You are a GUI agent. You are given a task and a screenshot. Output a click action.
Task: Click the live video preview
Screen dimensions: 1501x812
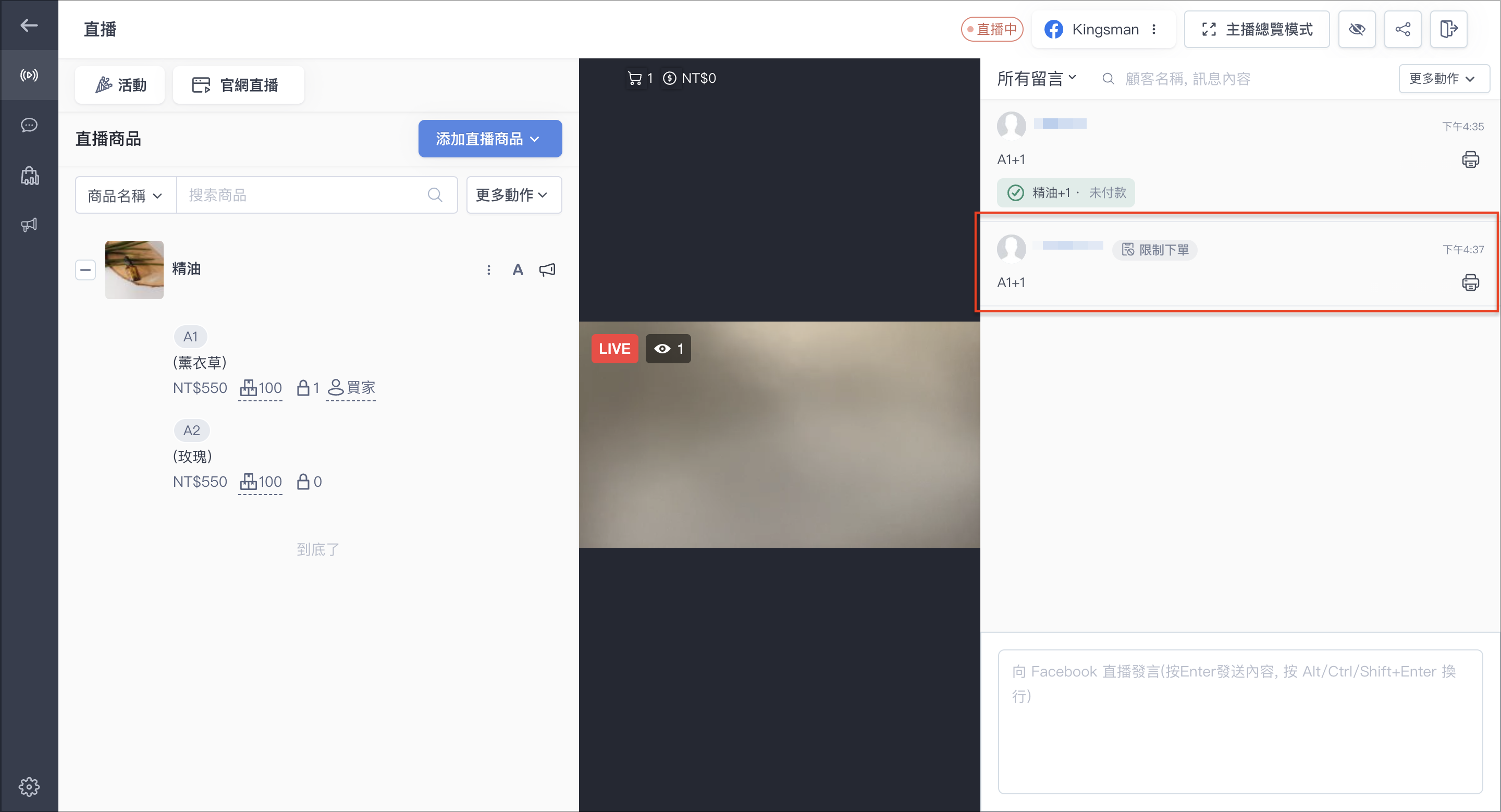click(779, 435)
